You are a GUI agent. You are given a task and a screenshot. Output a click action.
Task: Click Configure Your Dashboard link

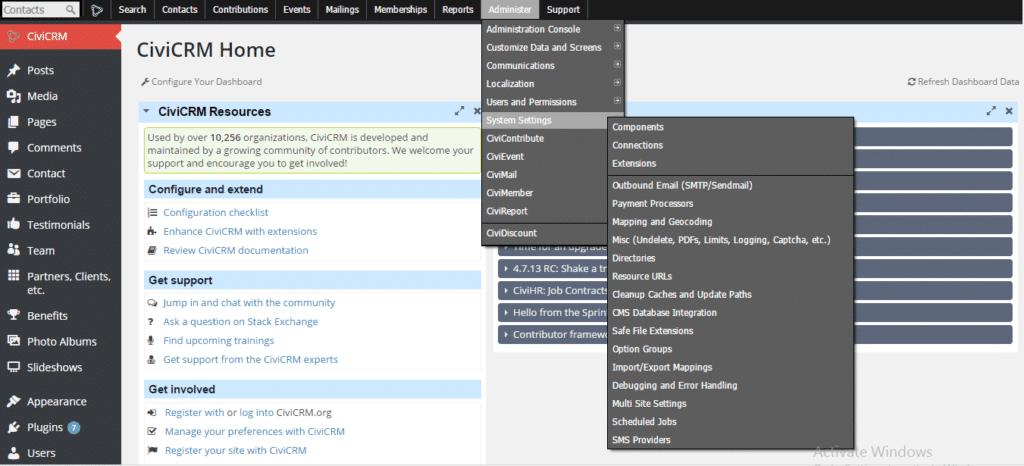(206, 82)
